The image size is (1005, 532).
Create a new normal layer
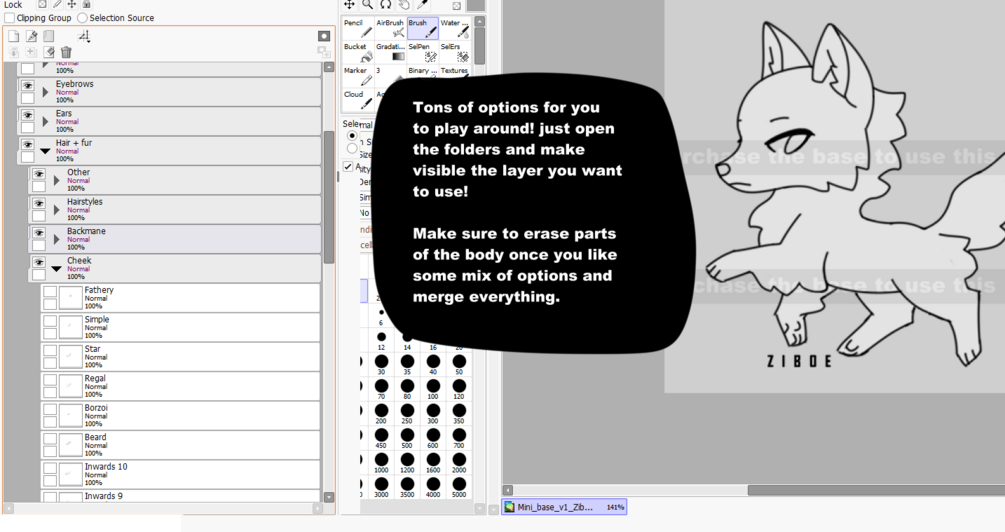click(x=13, y=37)
